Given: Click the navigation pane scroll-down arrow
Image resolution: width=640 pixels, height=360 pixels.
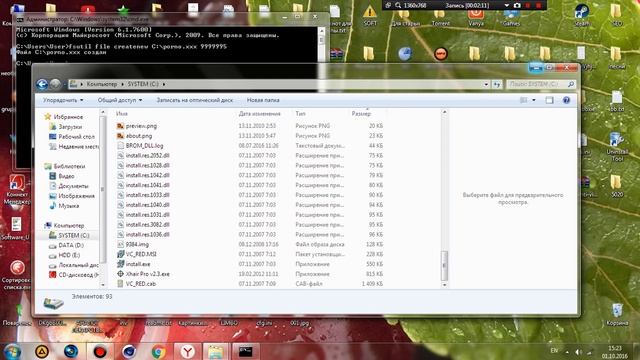Looking at the screenshot, I should pyautogui.click(x=102, y=284).
